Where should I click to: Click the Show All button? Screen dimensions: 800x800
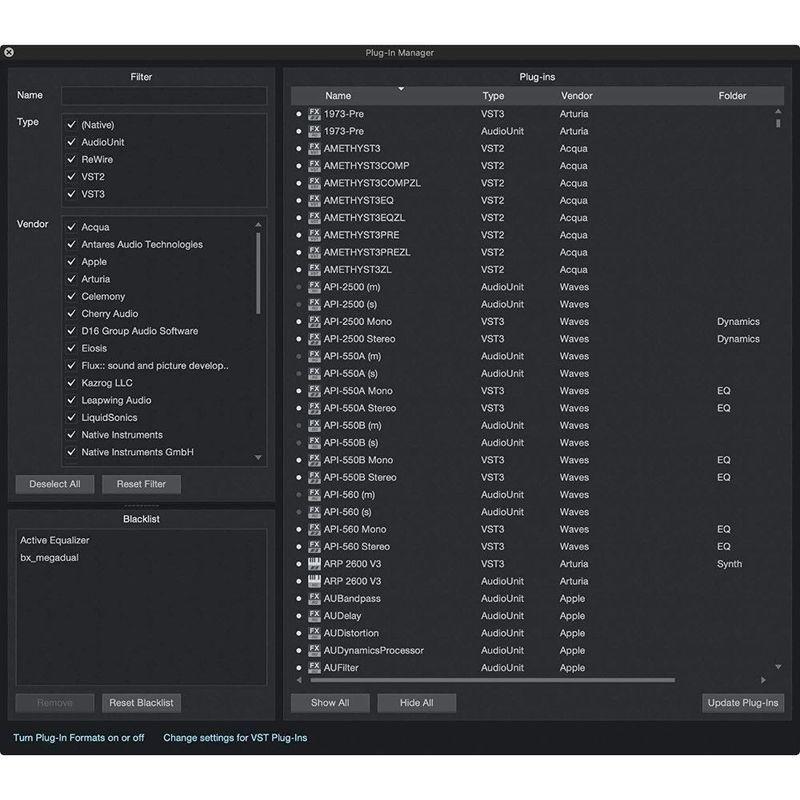click(330, 703)
